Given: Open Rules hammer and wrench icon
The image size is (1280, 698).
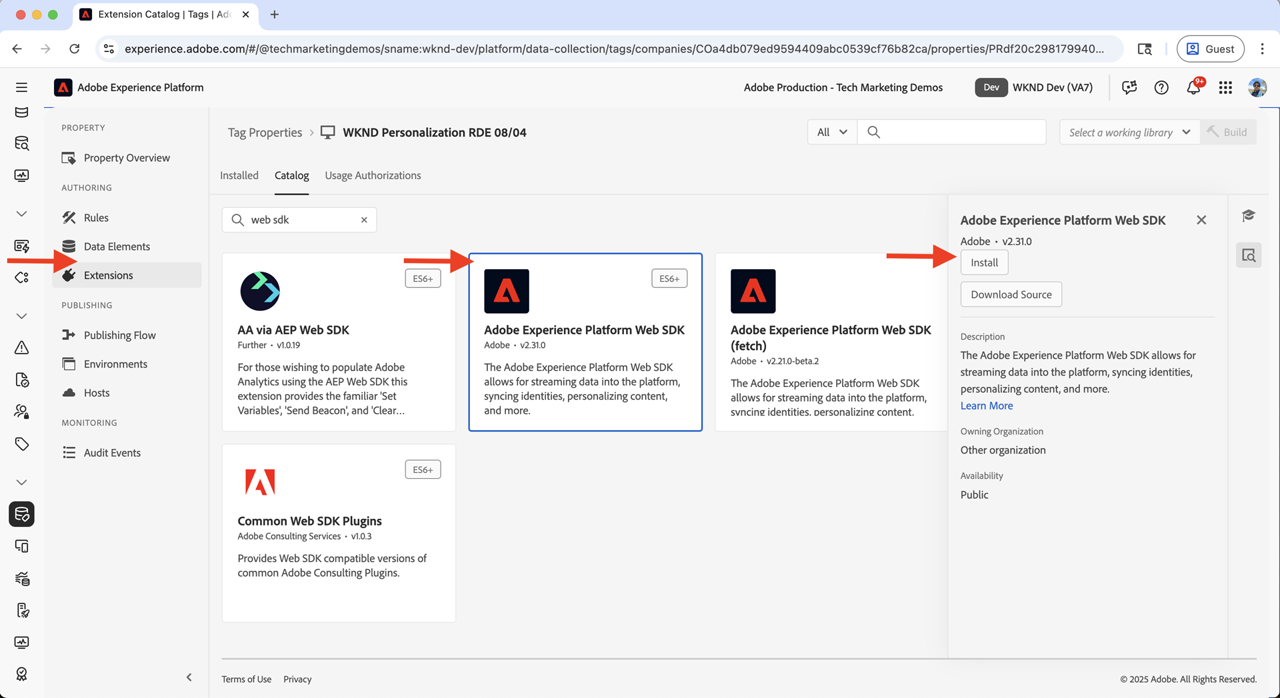Looking at the screenshot, I should coord(68,217).
